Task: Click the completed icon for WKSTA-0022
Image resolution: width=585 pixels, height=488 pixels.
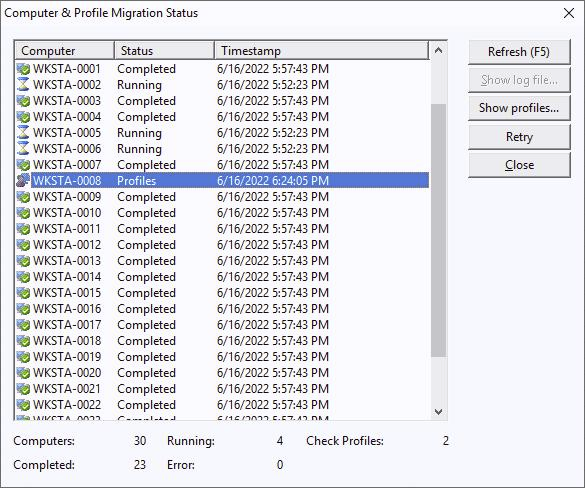Action: point(23,405)
